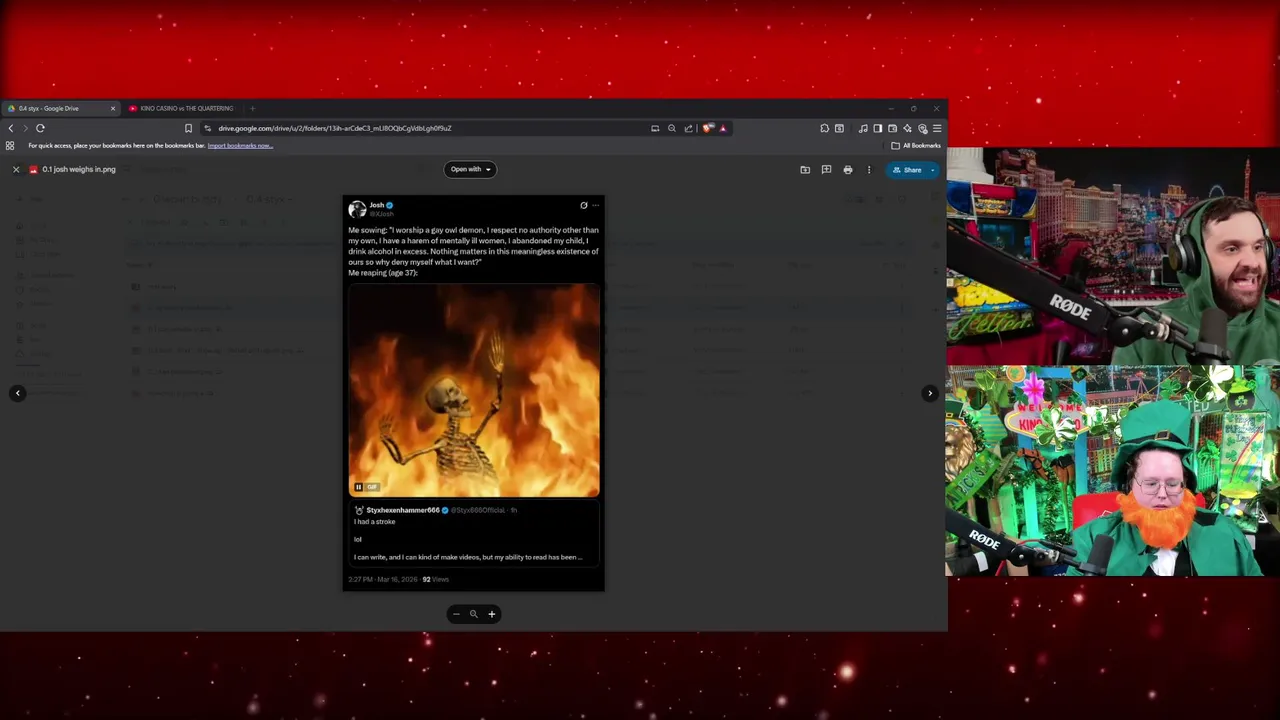Share this page from the address bar
Viewport: 1280px width, 720px height.
688,128
